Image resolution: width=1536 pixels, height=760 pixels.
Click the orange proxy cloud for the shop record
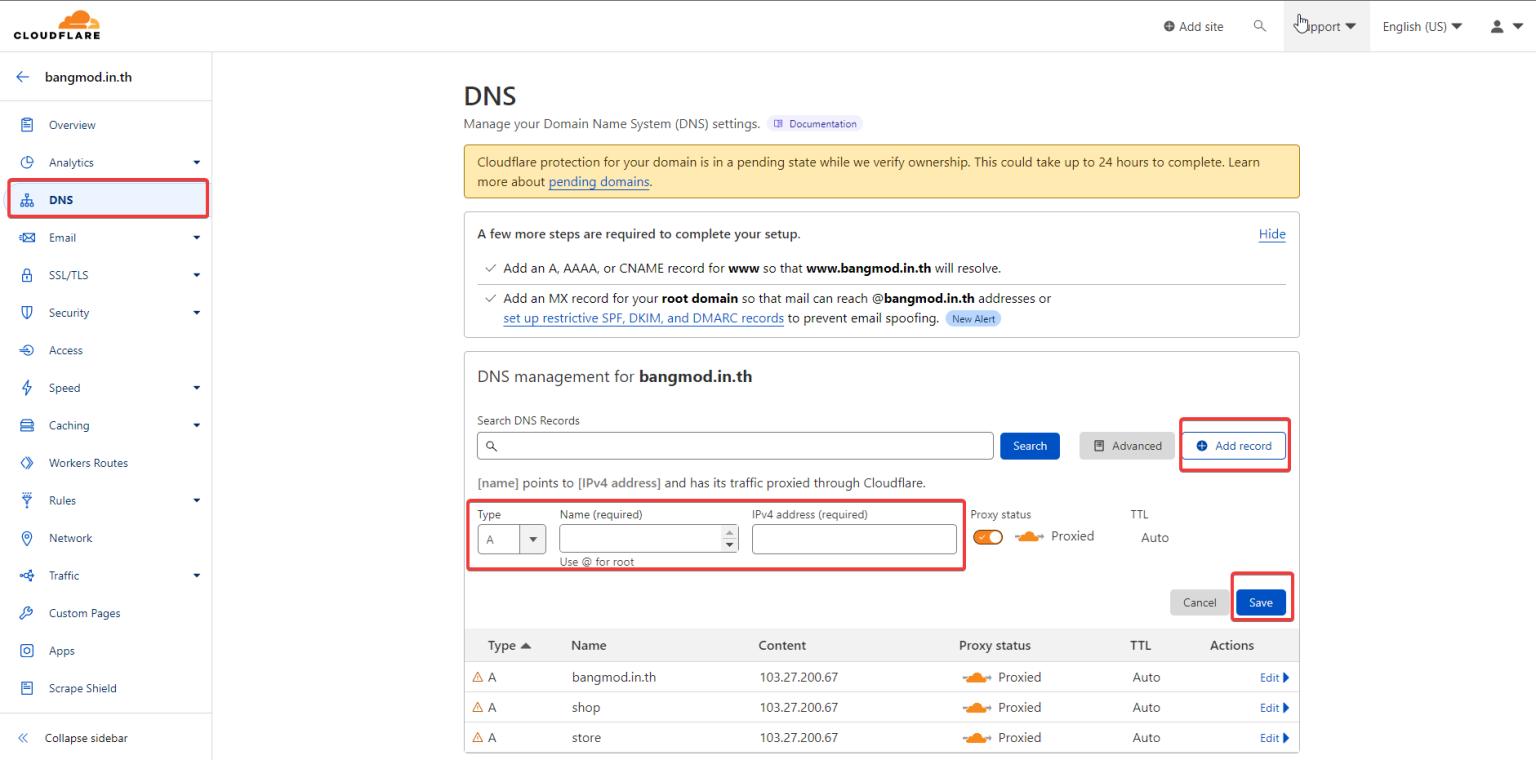(x=977, y=707)
